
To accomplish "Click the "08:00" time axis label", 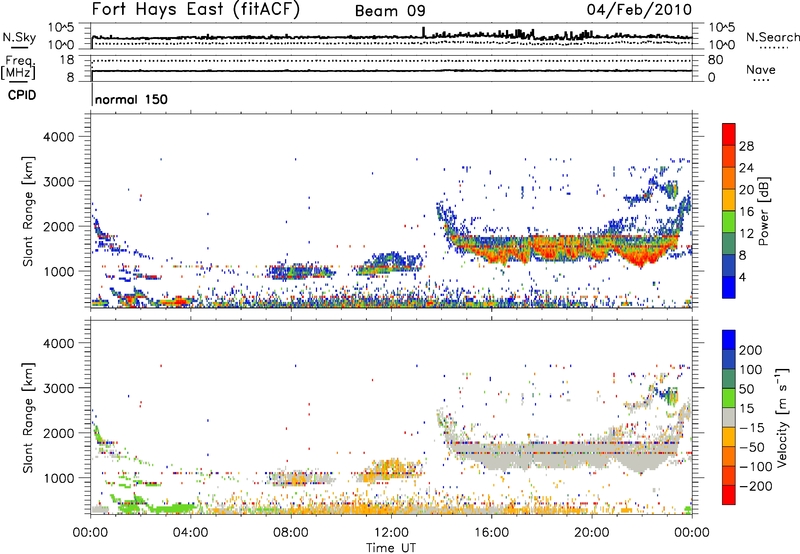I will 291,533.
